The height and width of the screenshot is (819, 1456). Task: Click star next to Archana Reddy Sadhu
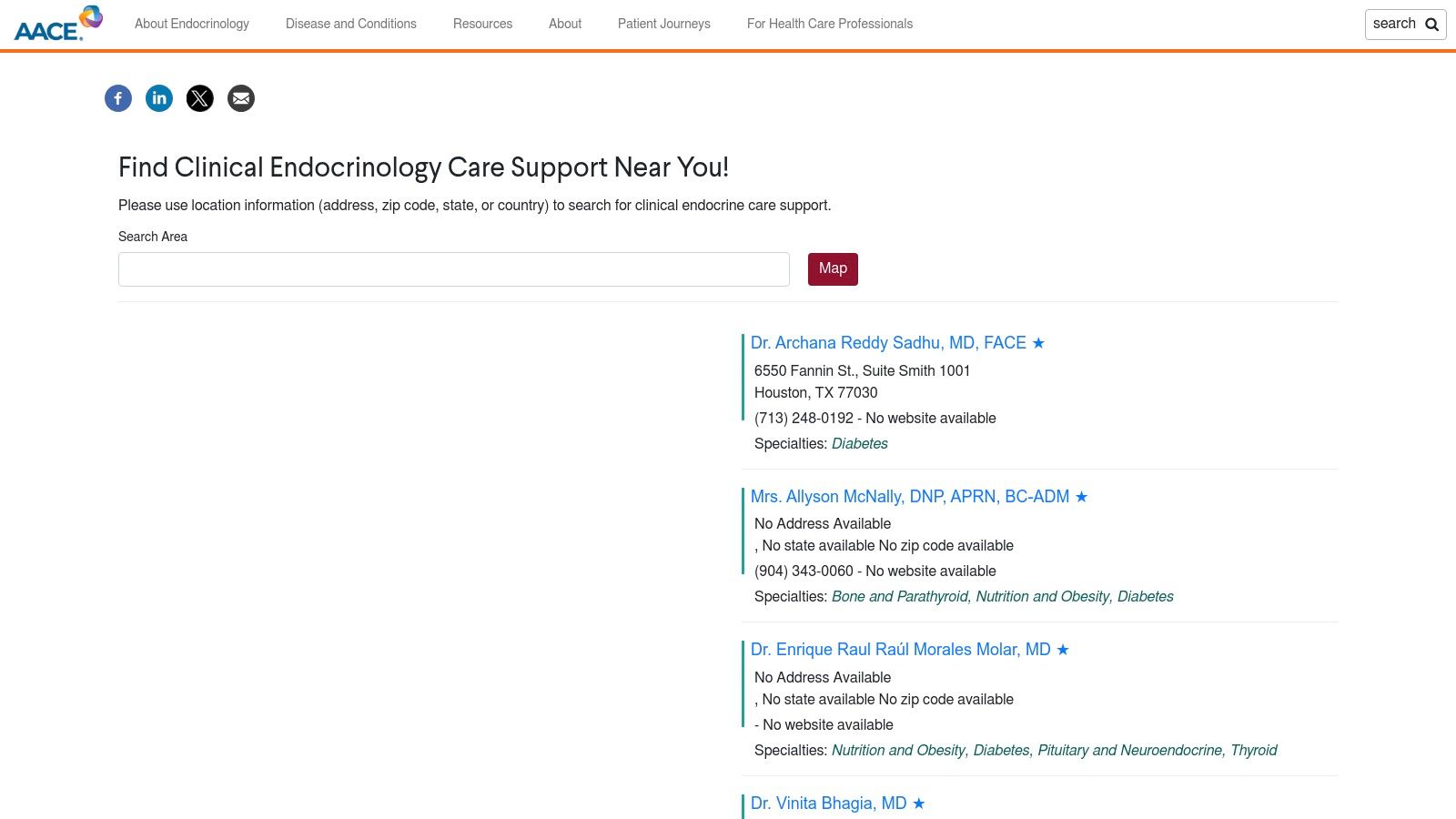[x=1038, y=343]
